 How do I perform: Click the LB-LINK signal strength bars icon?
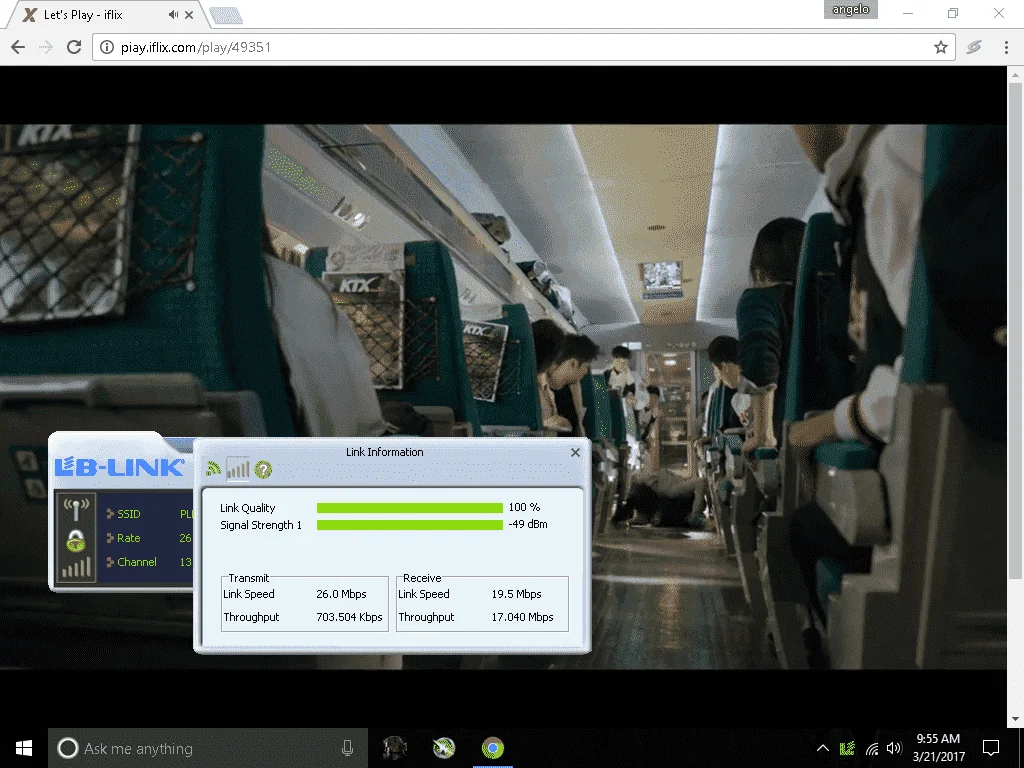76,568
